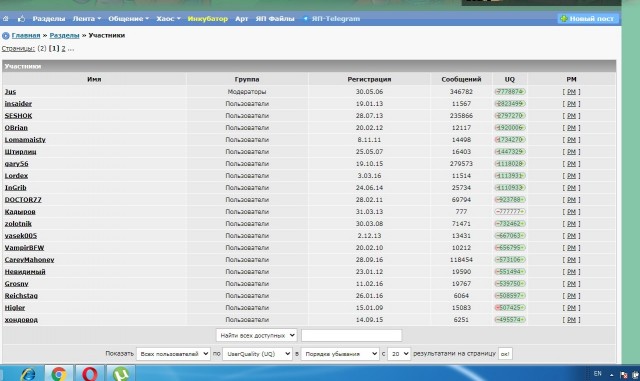Send PM to Jus
The image size is (640, 381).
click(571, 92)
